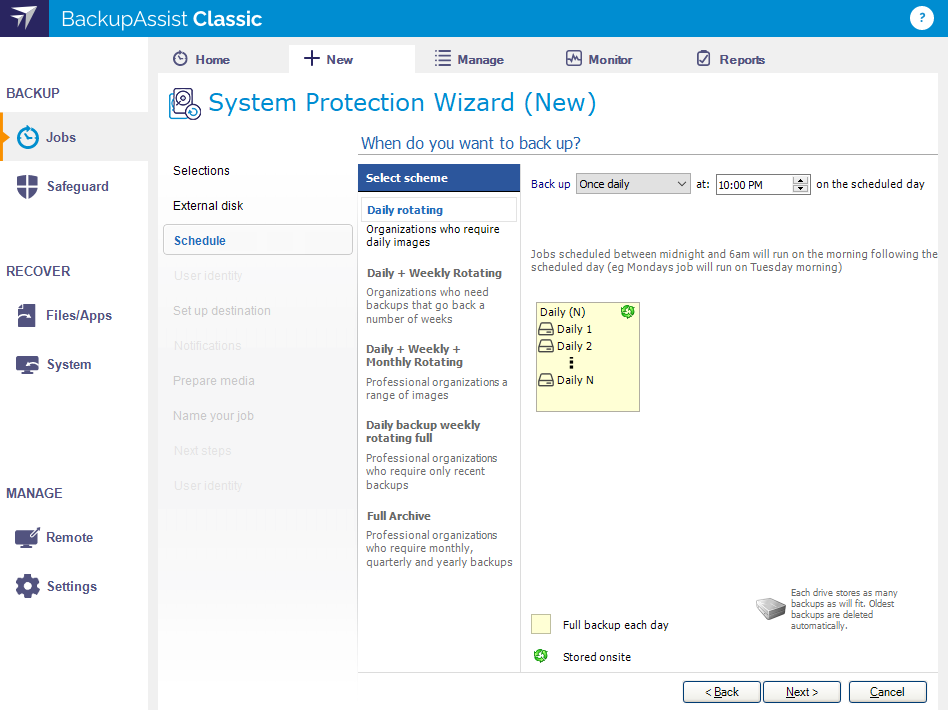The height and width of the screenshot is (710, 948).
Task: Click the Back button
Action: (722, 692)
